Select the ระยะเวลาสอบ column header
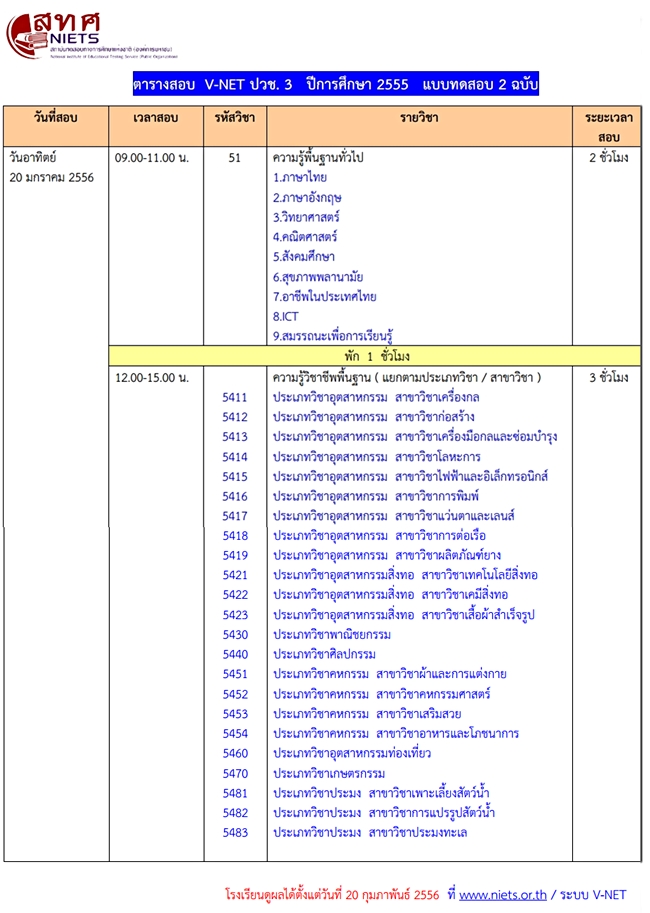The width and height of the screenshot is (650, 913). click(x=608, y=126)
